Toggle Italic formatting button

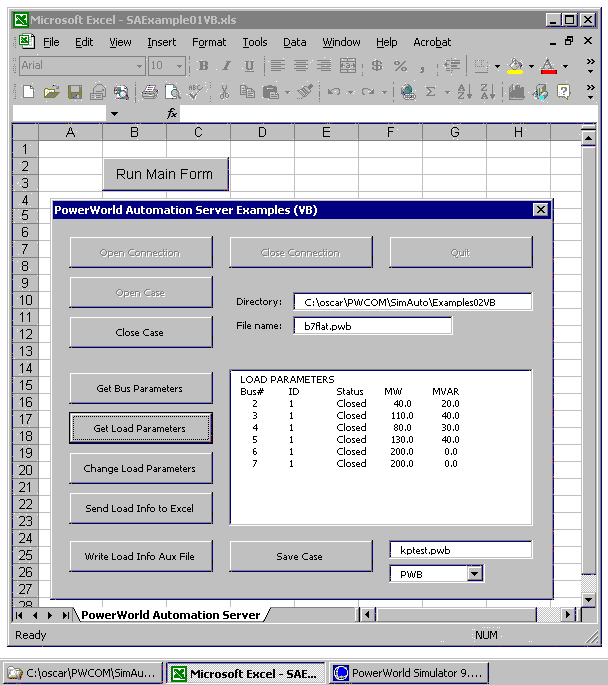coord(226,66)
